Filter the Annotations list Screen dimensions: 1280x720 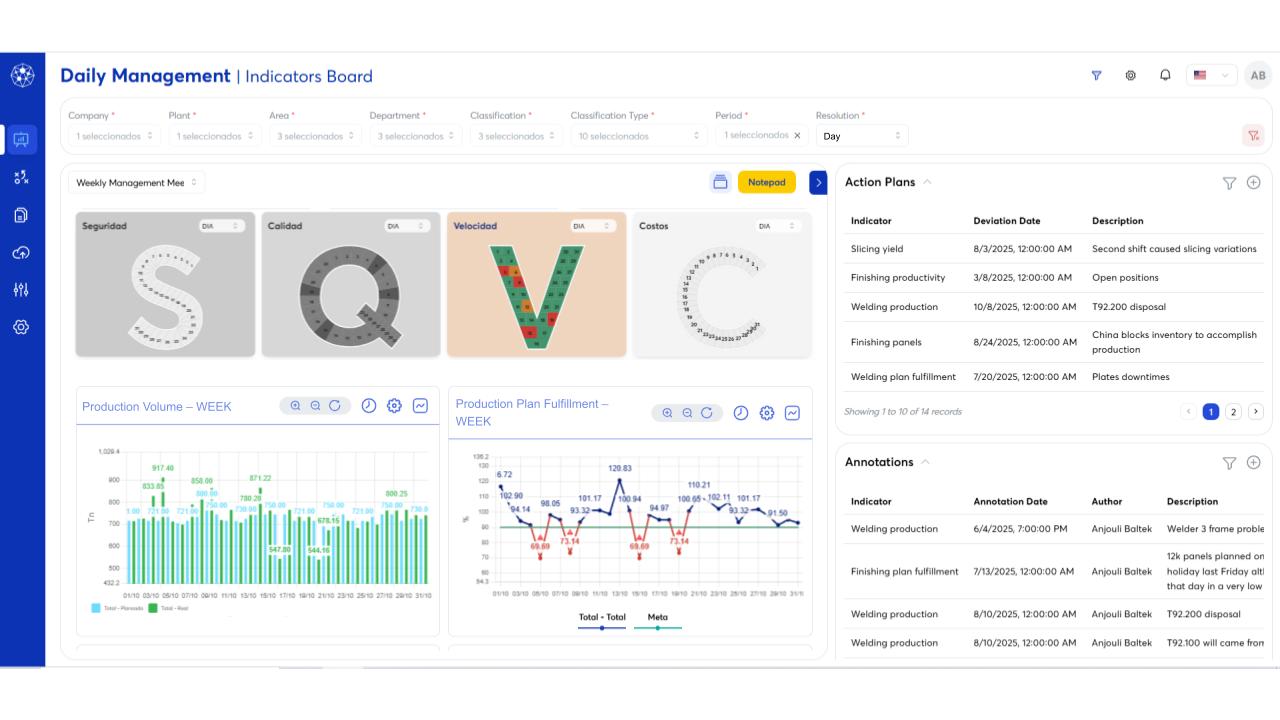(x=1230, y=463)
